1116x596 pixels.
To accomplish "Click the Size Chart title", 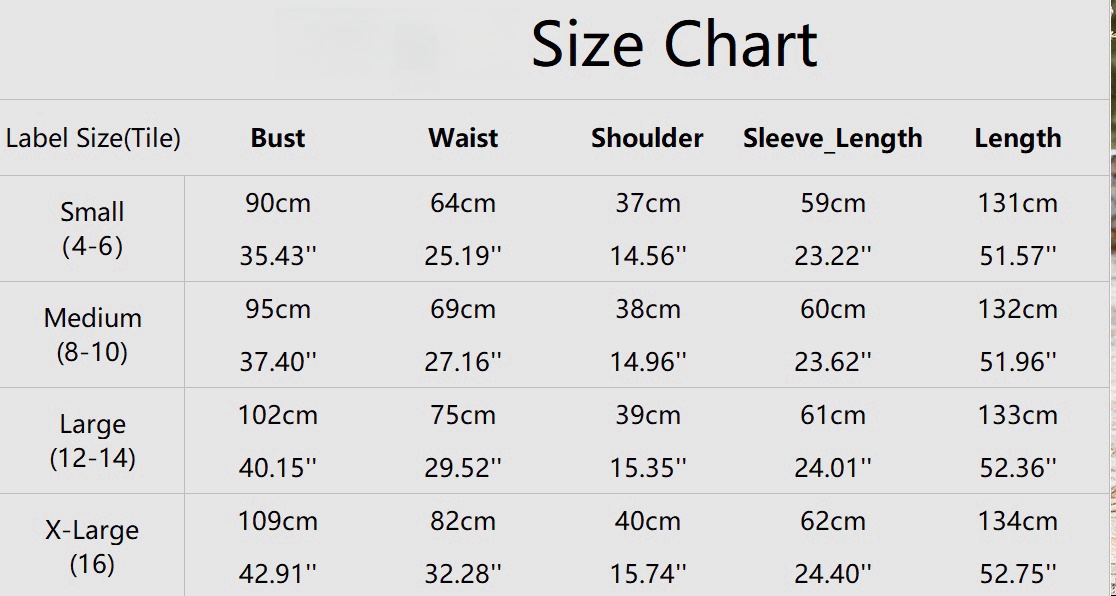I will [674, 45].
